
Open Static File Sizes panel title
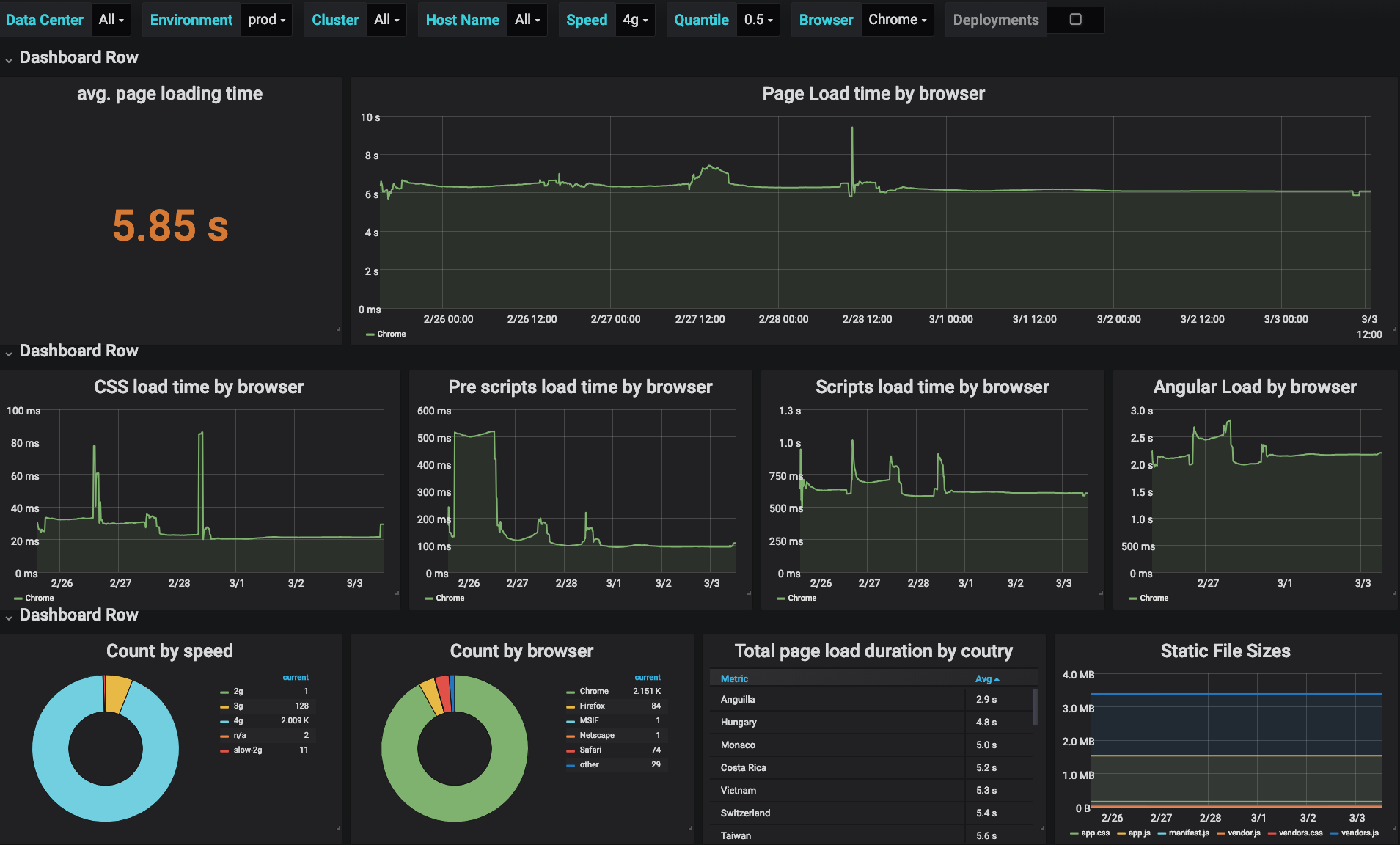[x=1225, y=651]
